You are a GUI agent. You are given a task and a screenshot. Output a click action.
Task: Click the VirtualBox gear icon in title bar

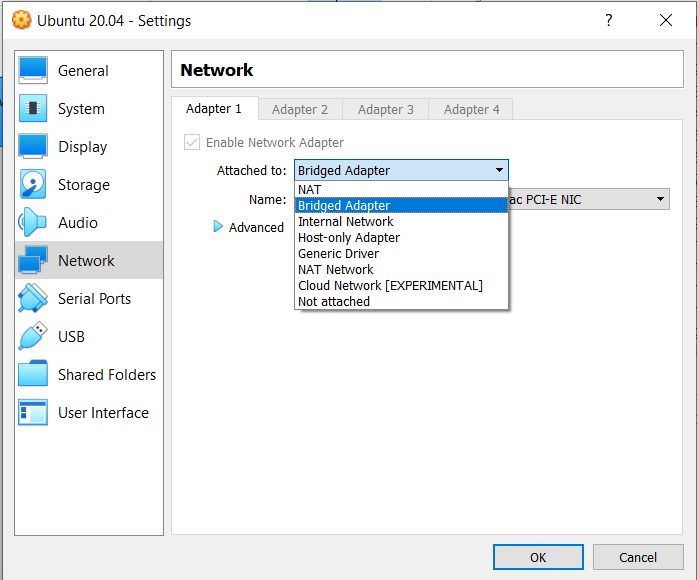(21, 20)
